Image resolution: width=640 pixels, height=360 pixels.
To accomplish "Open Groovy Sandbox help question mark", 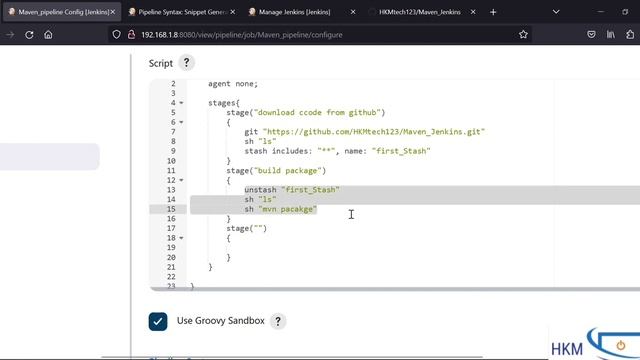I will pyautogui.click(x=278, y=321).
